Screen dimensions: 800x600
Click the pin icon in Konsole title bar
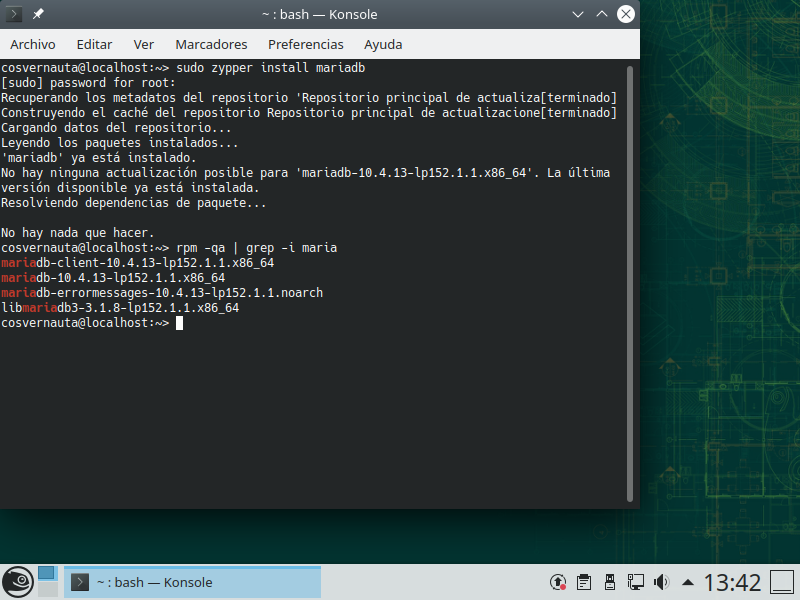tap(38, 14)
